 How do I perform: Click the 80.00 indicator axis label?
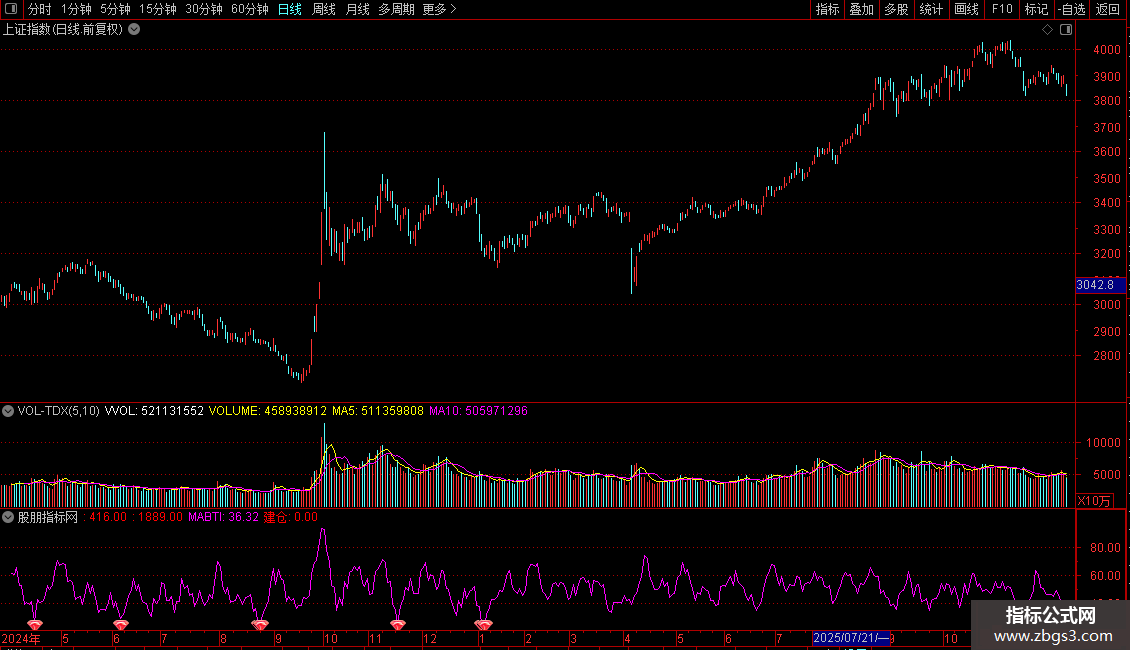1105,548
